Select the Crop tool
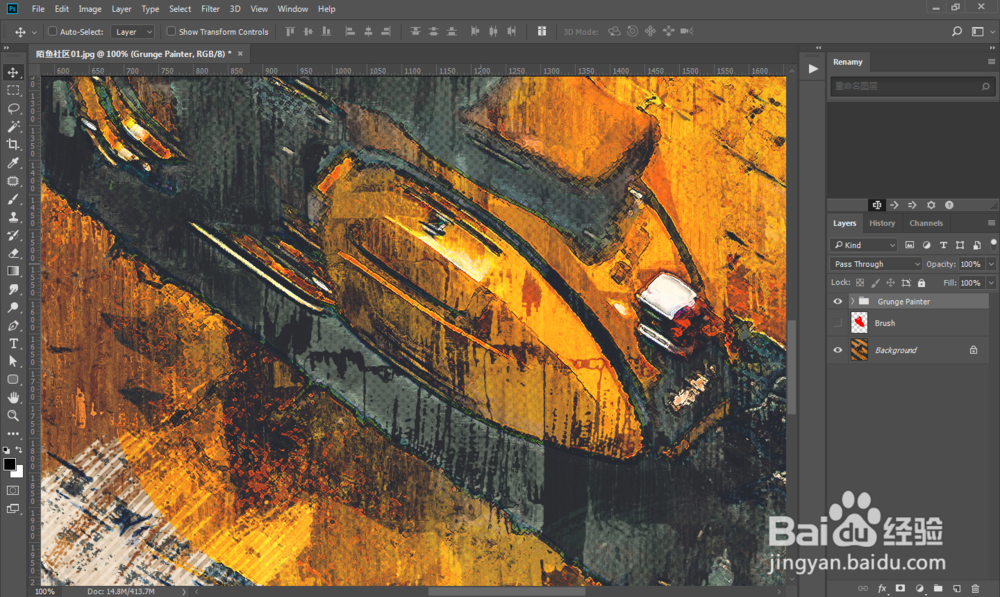1000x597 pixels. (14, 144)
